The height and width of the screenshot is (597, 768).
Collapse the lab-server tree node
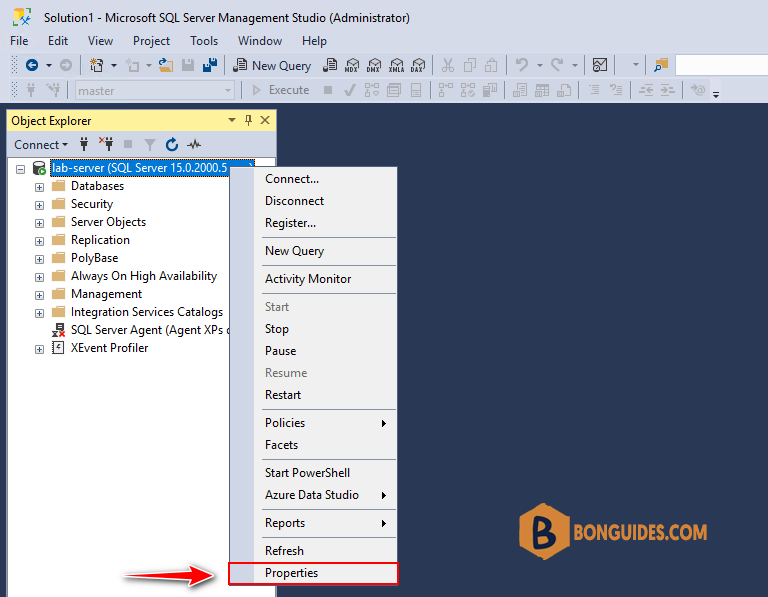pyautogui.click(x=20, y=169)
